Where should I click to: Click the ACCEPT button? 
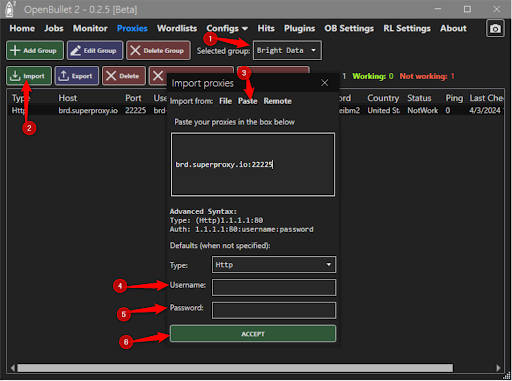click(253, 334)
